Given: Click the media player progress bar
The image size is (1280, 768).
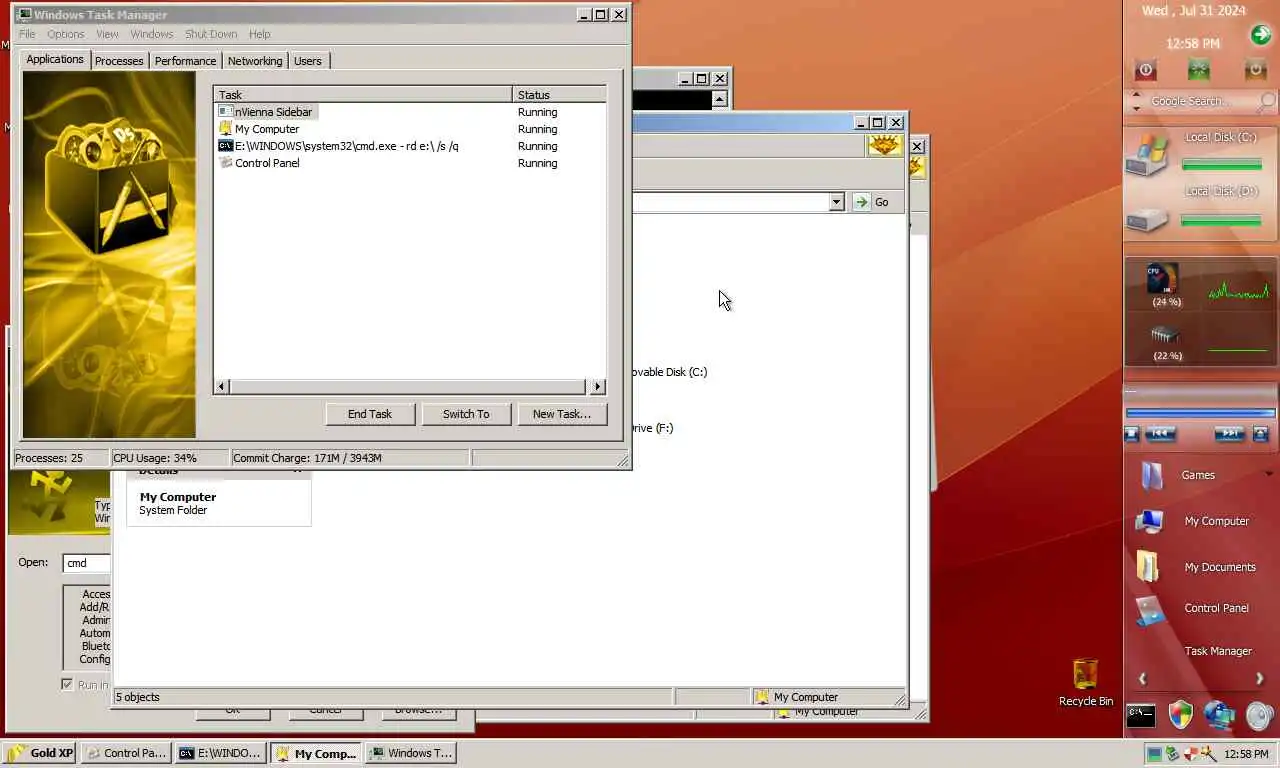Looking at the screenshot, I should click(x=1200, y=412).
